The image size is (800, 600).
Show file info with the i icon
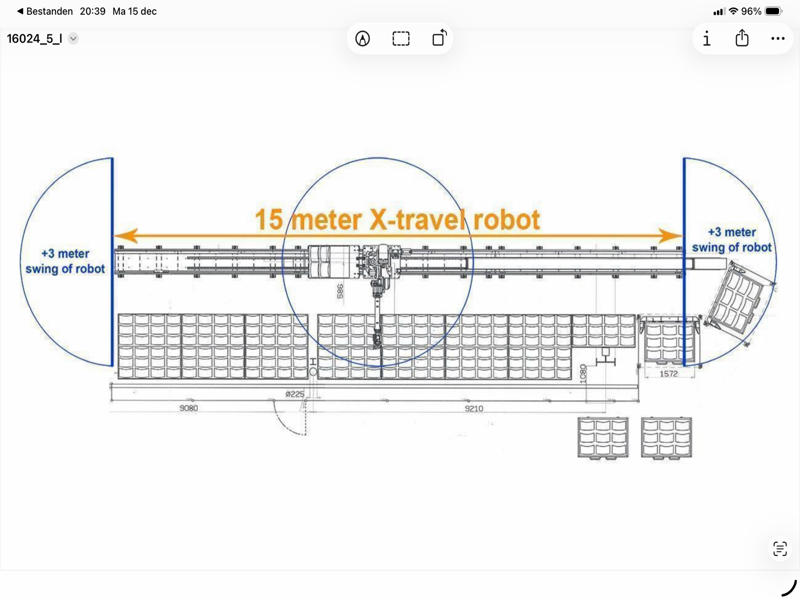tap(707, 39)
